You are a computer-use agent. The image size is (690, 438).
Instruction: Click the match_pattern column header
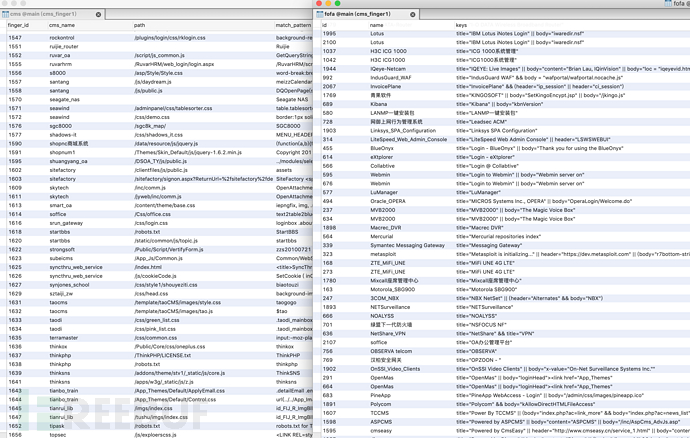pyautogui.click(x=294, y=25)
